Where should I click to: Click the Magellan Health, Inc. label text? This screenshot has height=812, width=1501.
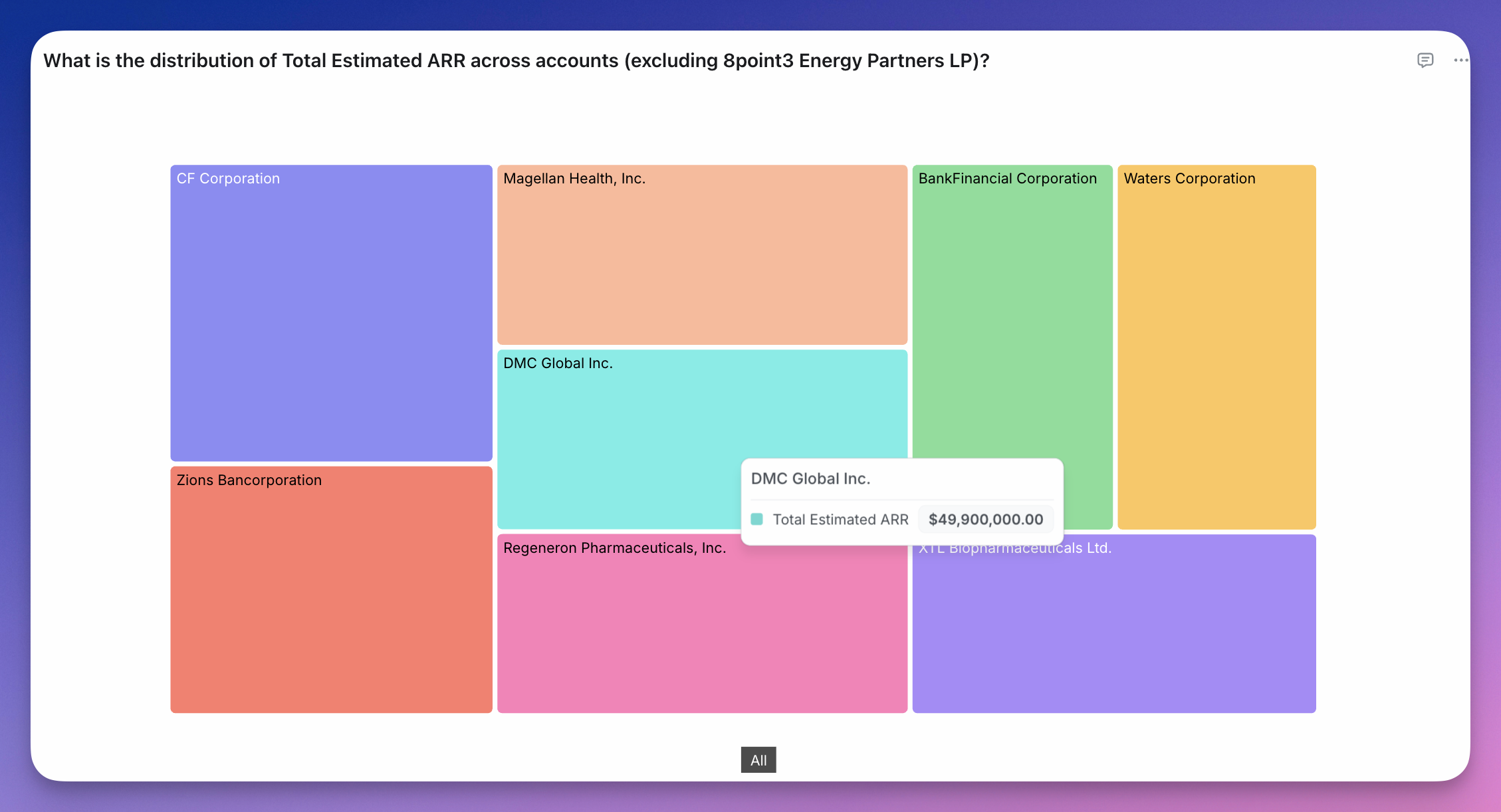574,179
